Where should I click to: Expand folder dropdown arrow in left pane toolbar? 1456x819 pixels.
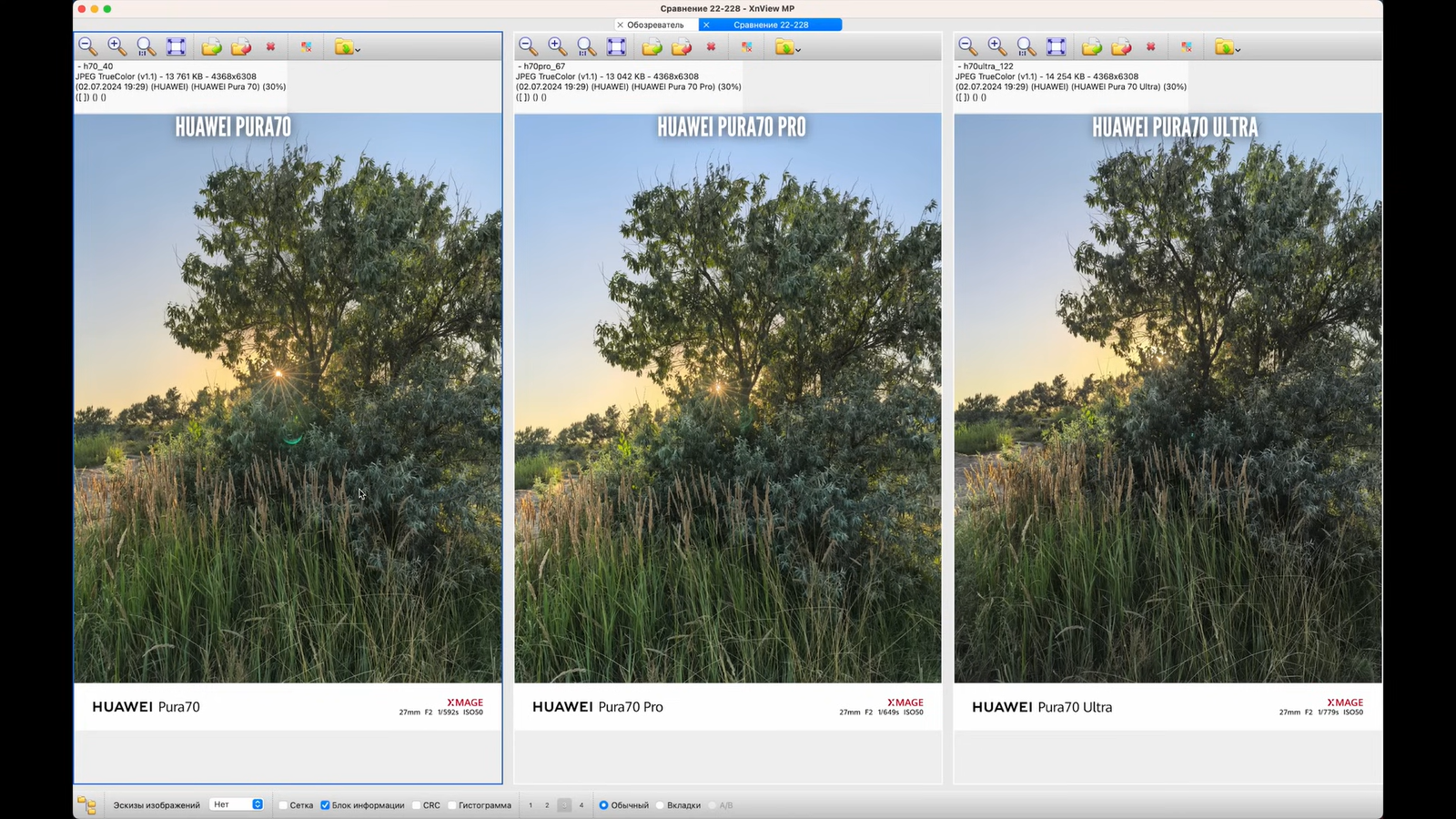coord(358,49)
